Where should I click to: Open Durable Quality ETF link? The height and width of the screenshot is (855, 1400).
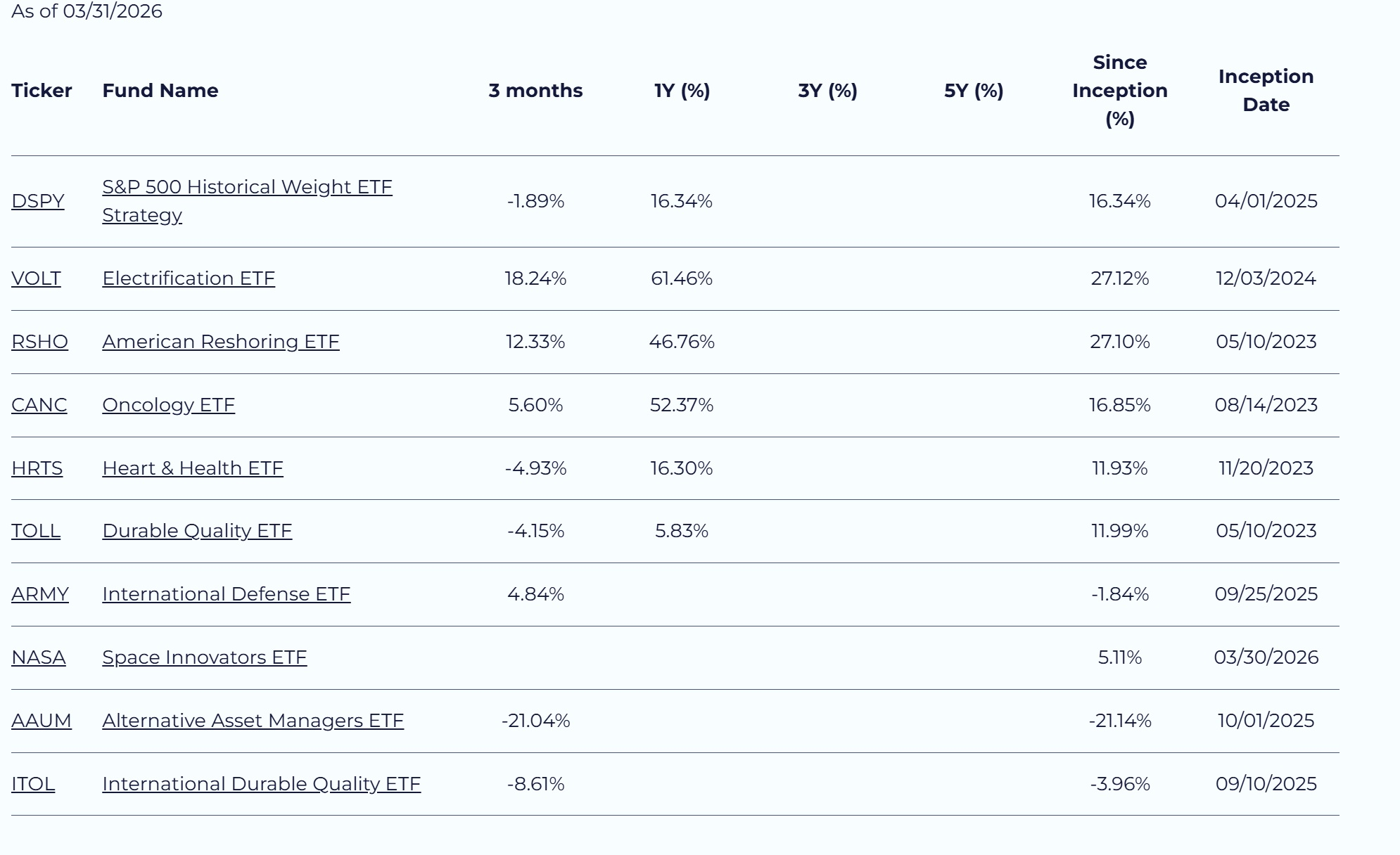pos(197,531)
